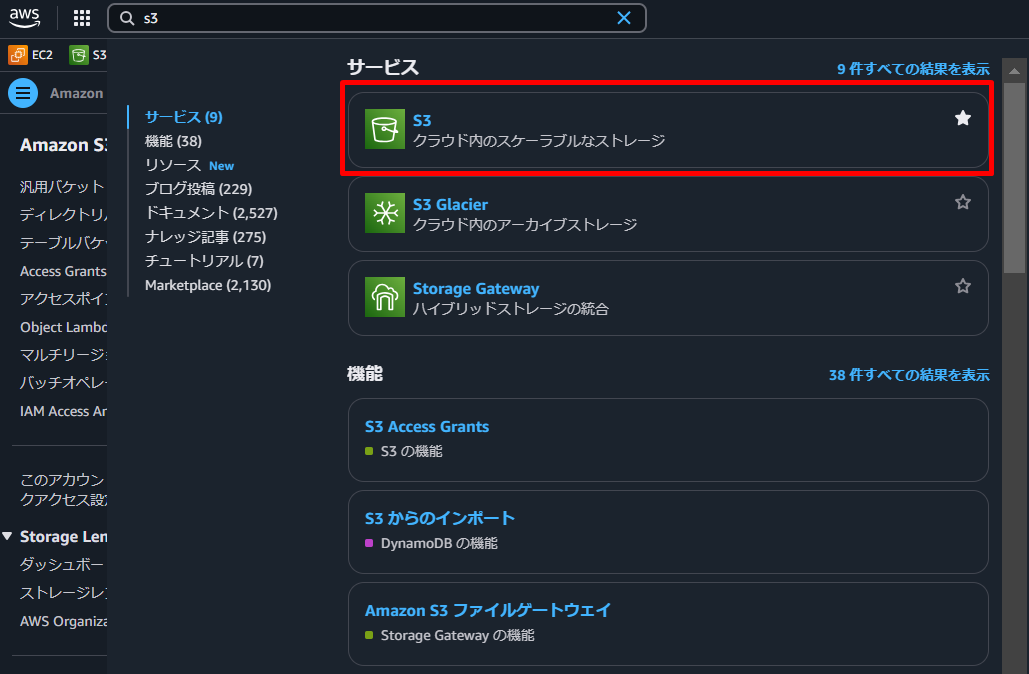Open マルチリージョン sidebar item
Viewport: 1029px width, 674px height.
click(x=63, y=355)
